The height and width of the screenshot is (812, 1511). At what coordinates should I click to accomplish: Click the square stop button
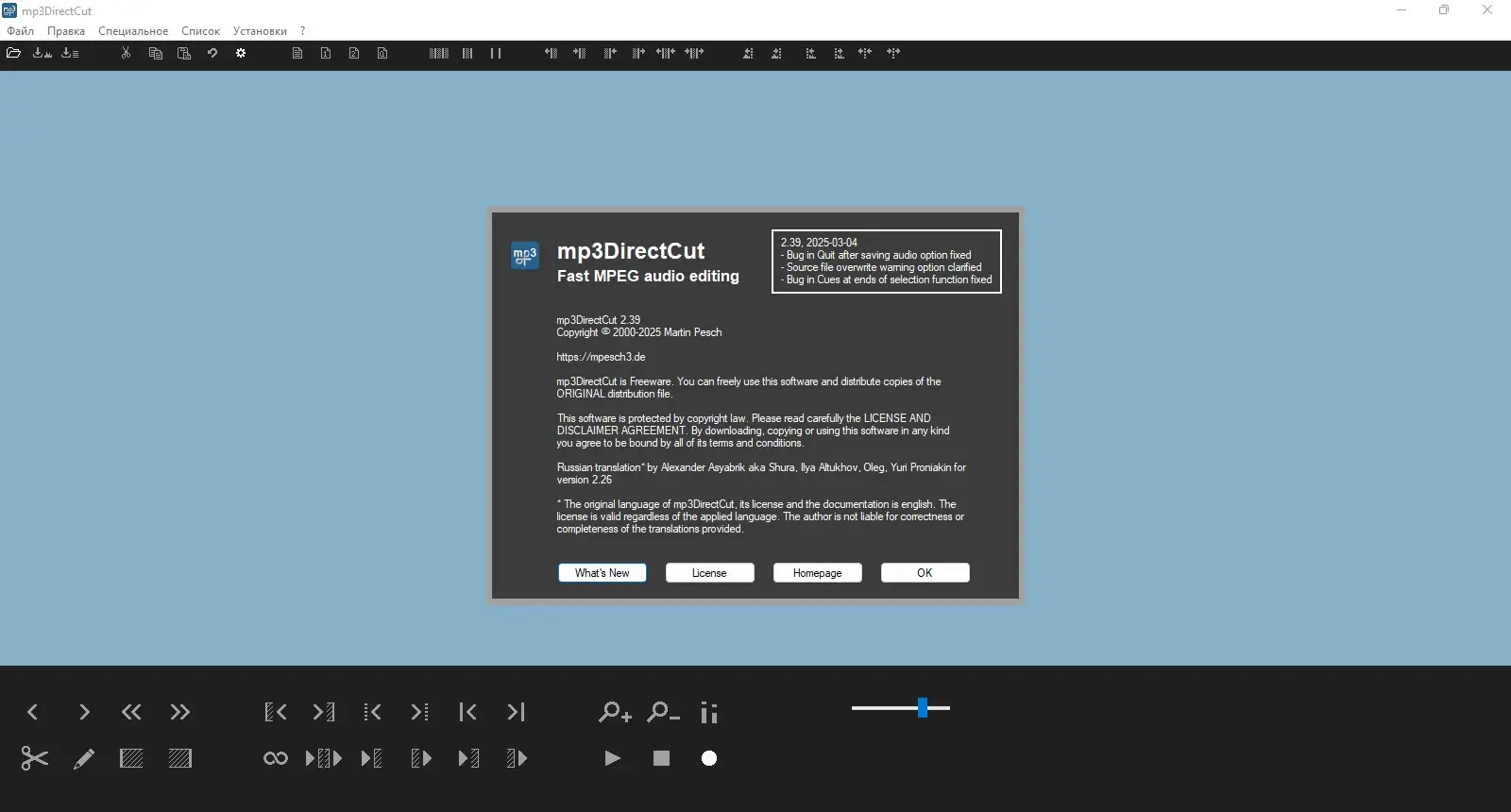pyautogui.click(x=661, y=758)
